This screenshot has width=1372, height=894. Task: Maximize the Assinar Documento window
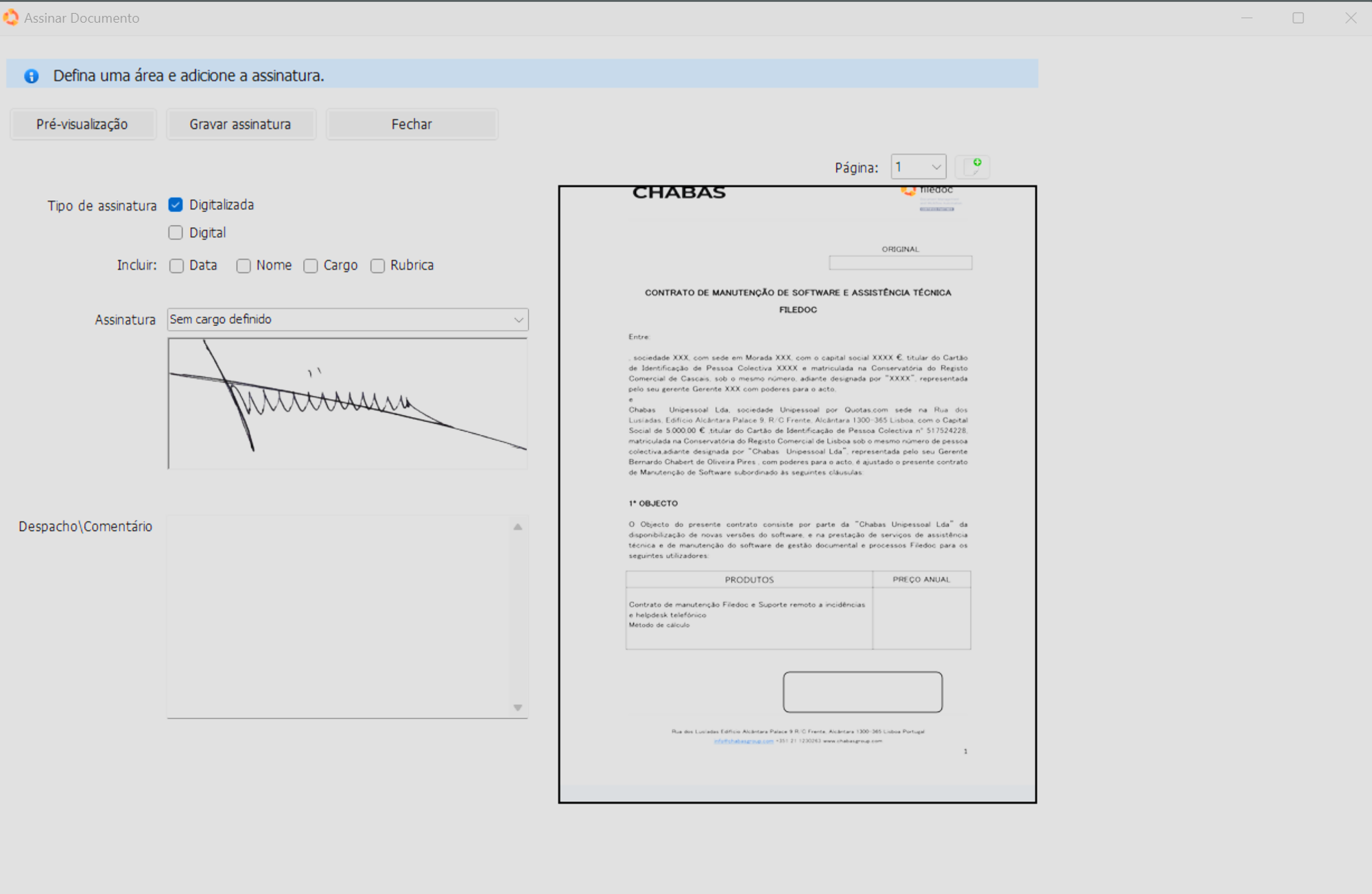(x=1298, y=18)
